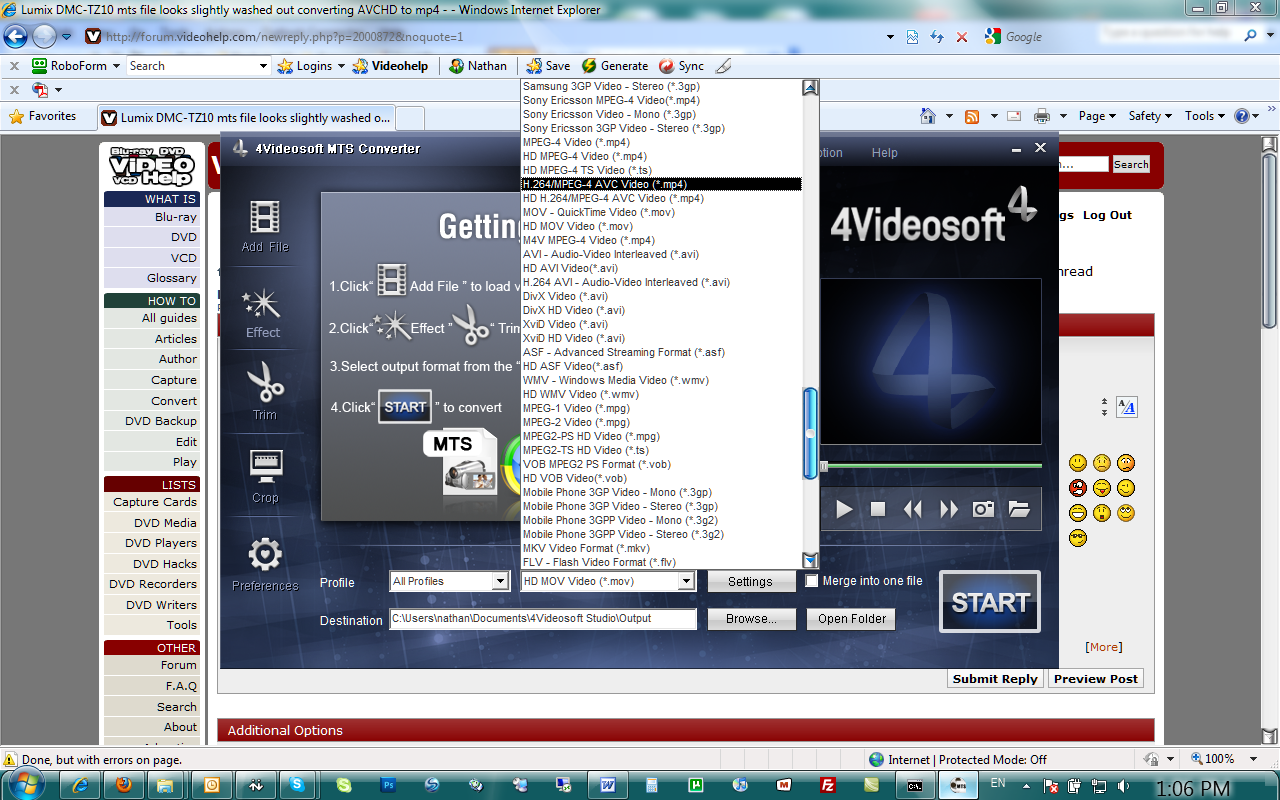Click the preview seek slider handle

(824, 466)
